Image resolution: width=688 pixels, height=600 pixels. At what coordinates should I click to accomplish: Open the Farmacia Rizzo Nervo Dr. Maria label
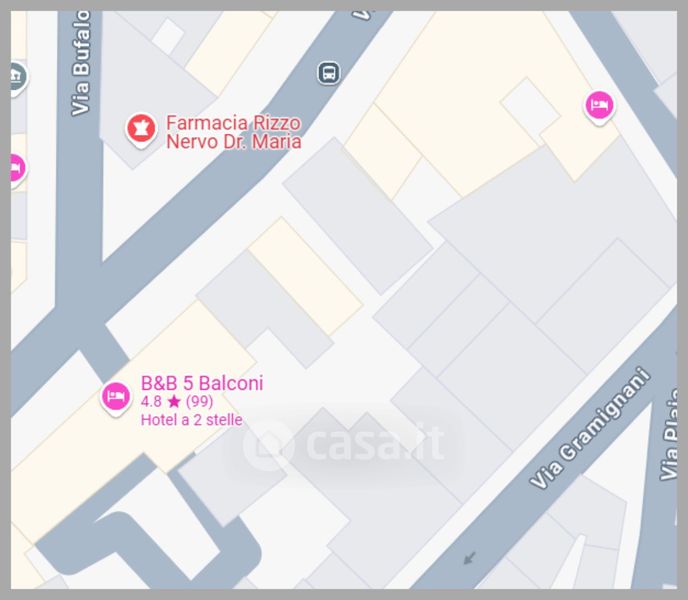tap(233, 132)
